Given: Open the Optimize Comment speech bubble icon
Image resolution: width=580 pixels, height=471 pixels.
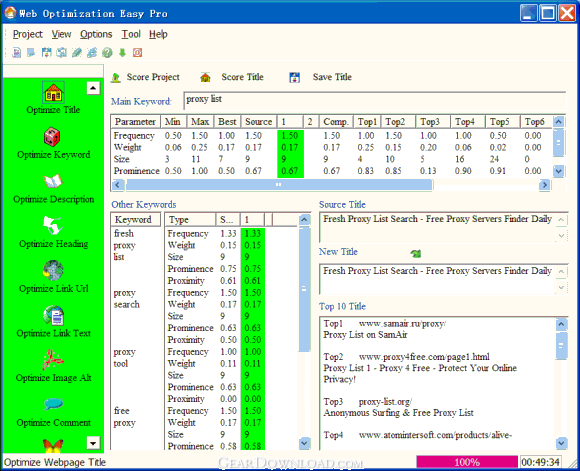Looking at the screenshot, I should pos(54,404).
